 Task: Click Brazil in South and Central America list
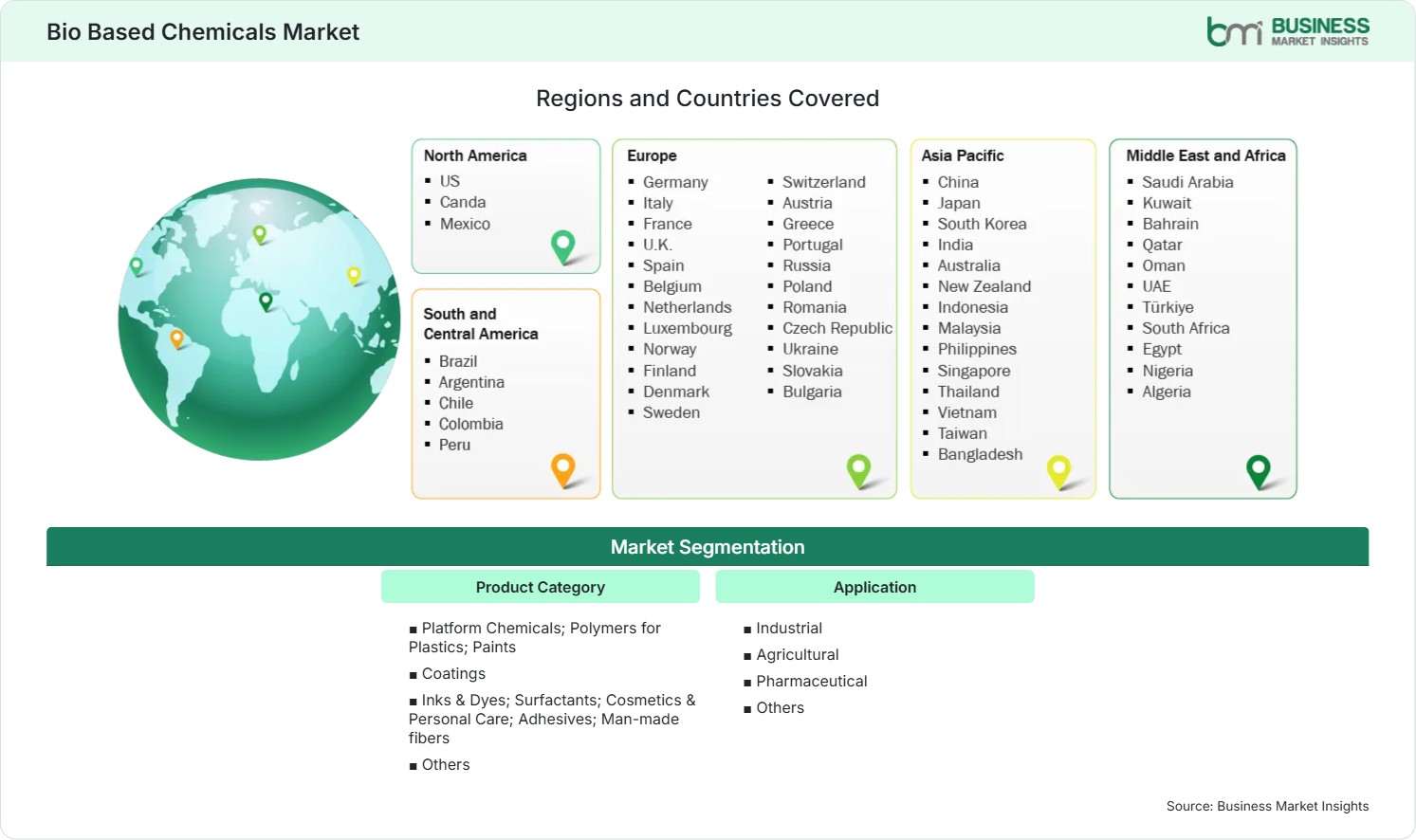[x=458, y=361]
